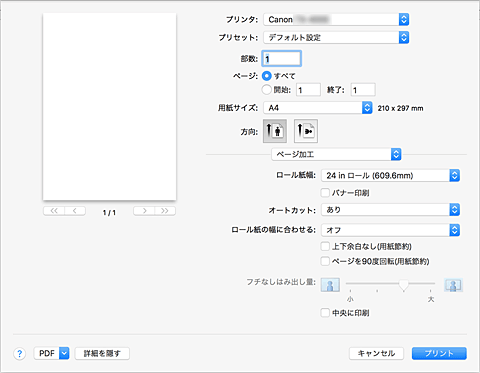Image resolution: width=480 pixels, height=373 pixels.
Task: Click the 終了 page number field
Action: 363,90
